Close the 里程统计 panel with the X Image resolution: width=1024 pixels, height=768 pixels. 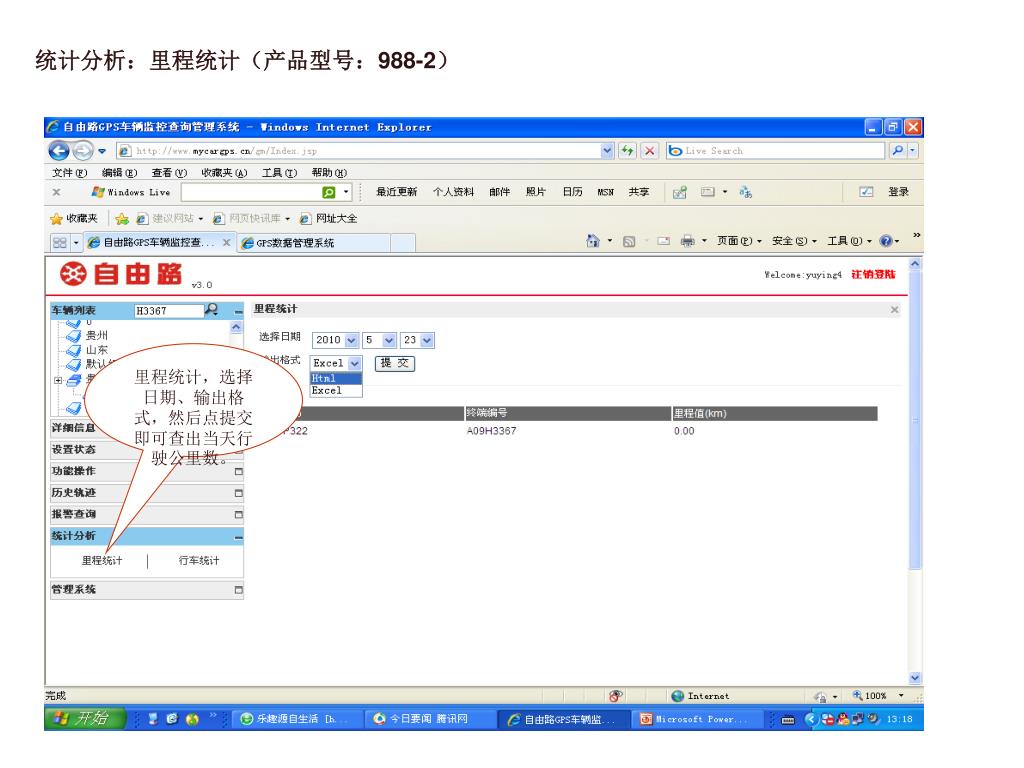[895, 310]
